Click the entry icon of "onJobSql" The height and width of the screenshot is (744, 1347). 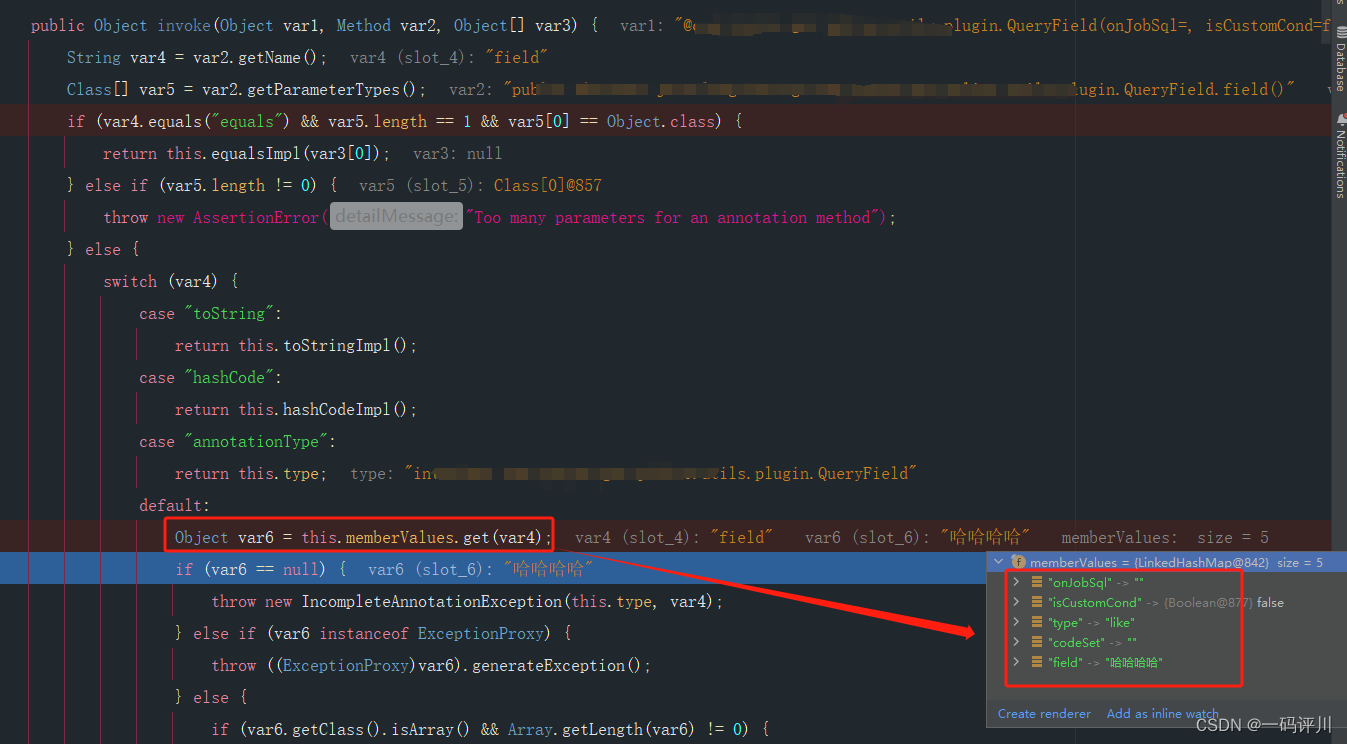(x=1037, y=582)
